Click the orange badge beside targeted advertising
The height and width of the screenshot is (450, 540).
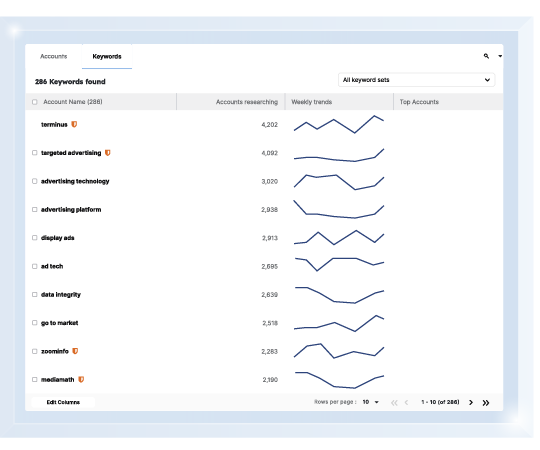(107, 153)
